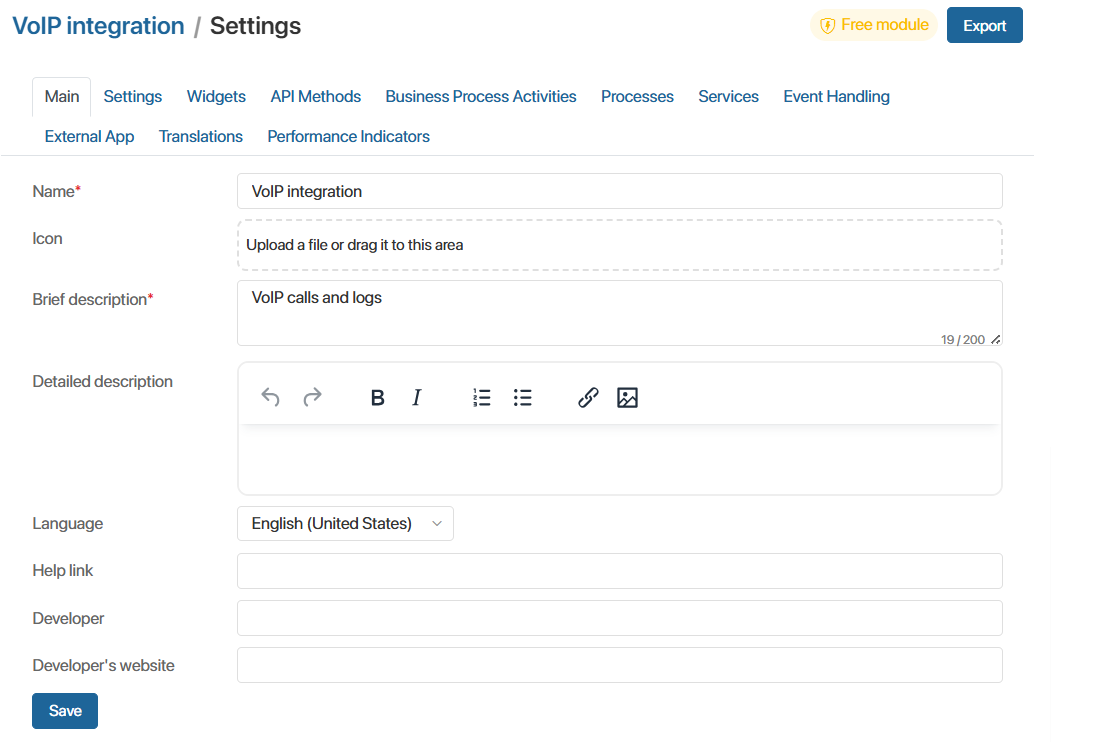
Task: Click the Free module badge
Action: coord(874,25)
